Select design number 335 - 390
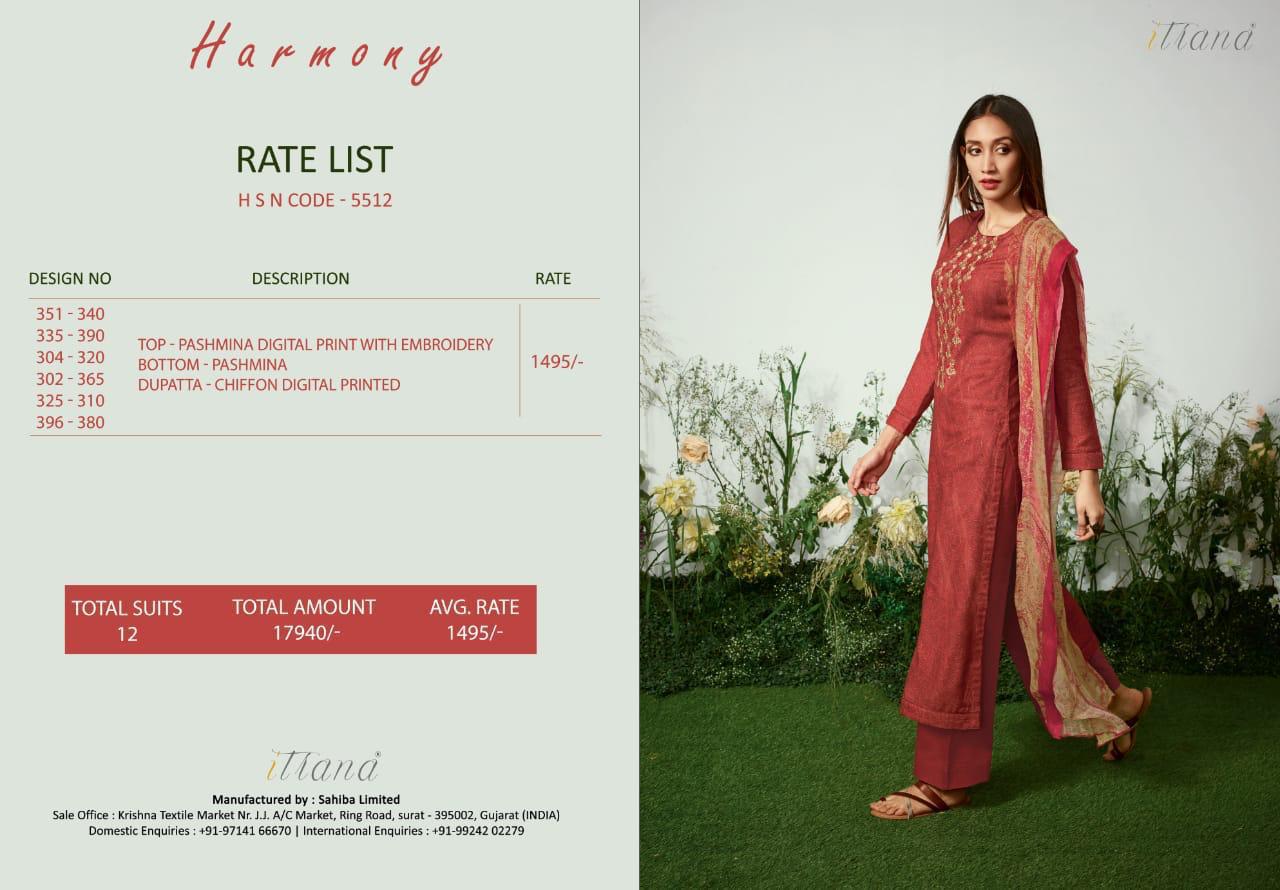 pyautogui.click(x=70, y=336)
